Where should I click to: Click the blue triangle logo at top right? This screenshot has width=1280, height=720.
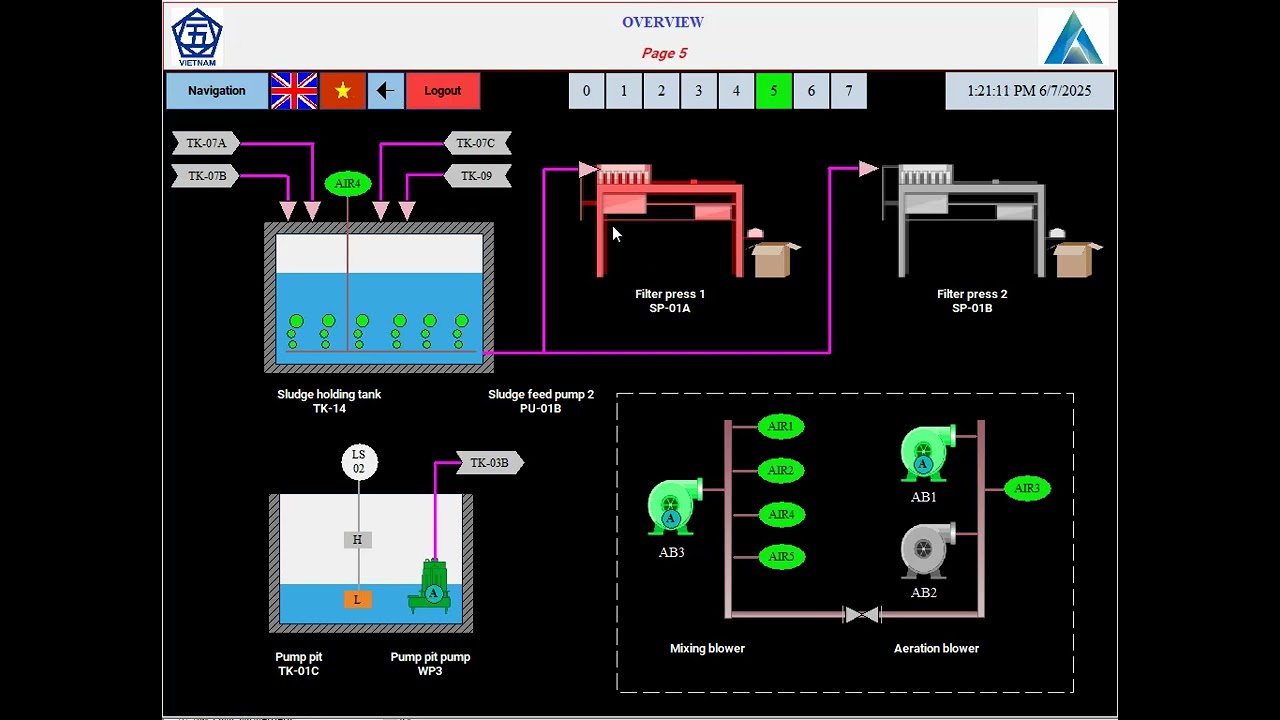1073,37
